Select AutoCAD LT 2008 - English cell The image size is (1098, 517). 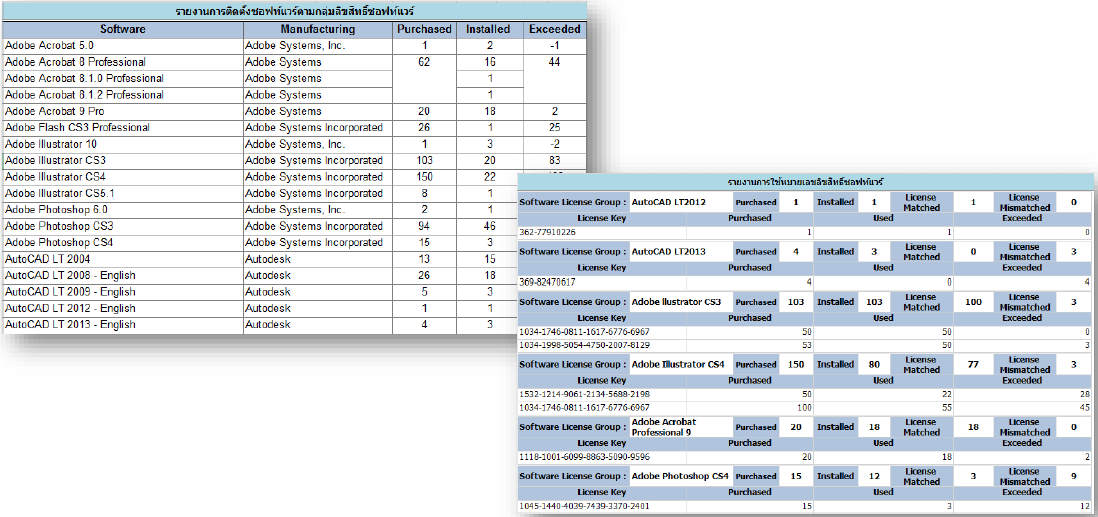coord(123,275)
